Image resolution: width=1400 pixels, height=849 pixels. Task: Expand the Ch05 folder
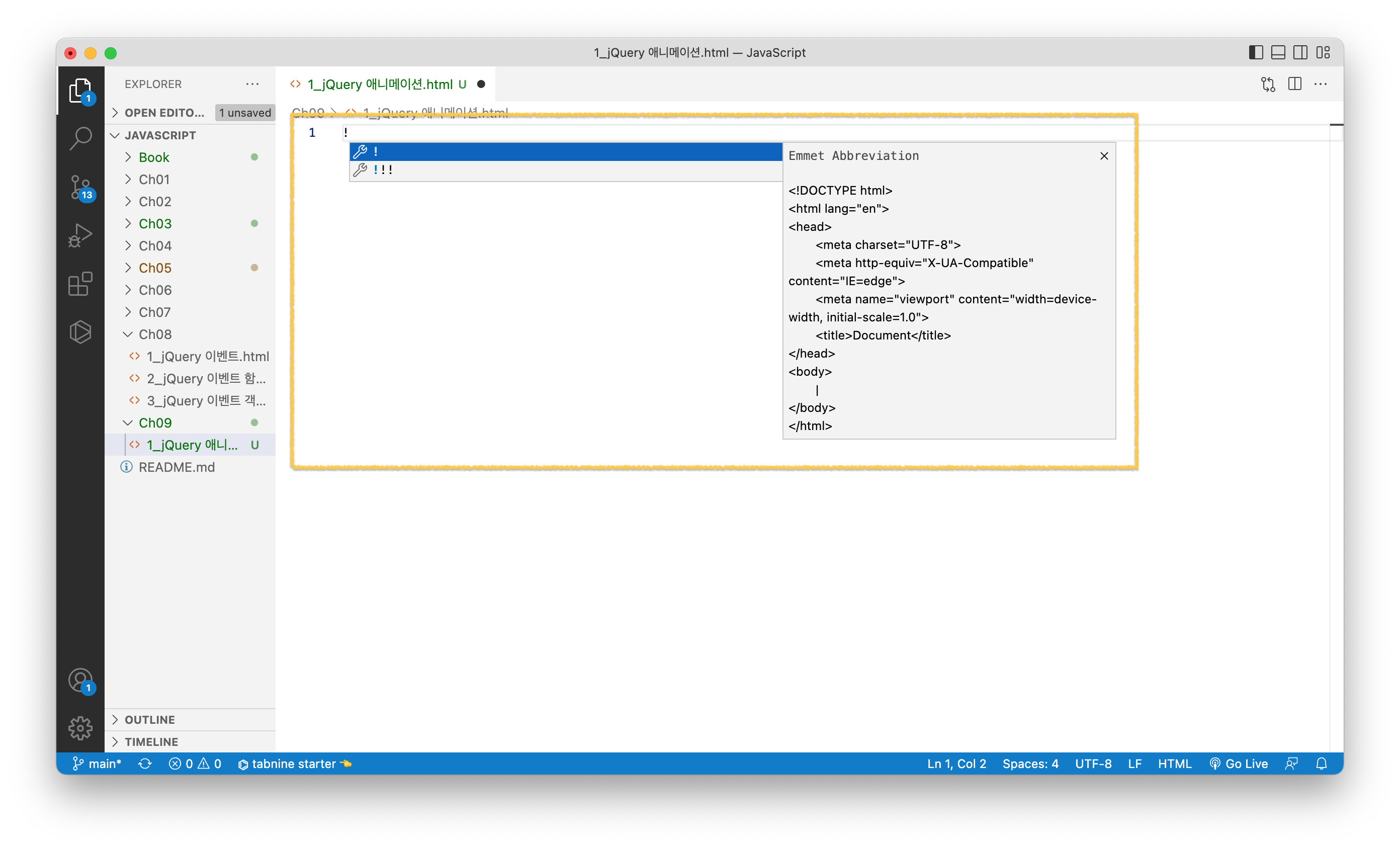tap(155, 268)
